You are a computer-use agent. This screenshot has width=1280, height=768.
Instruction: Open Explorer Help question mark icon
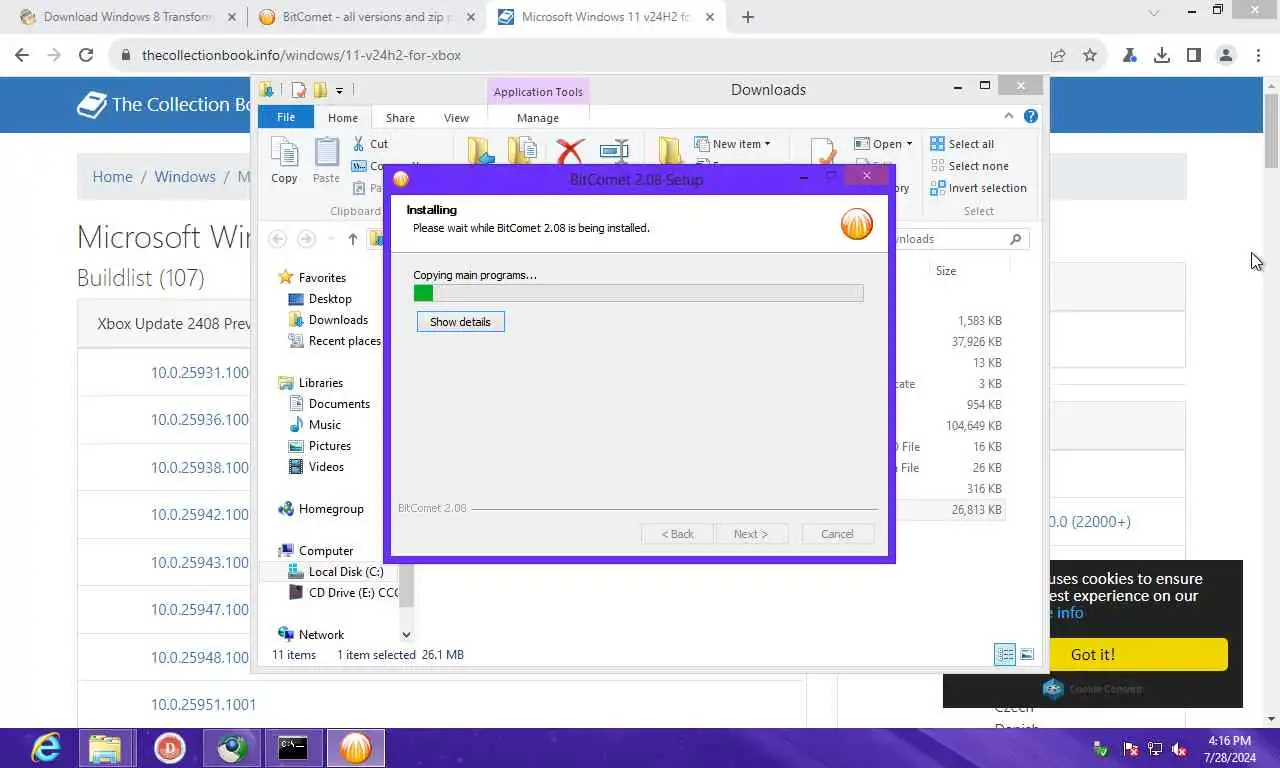[x=1031, y=117]
